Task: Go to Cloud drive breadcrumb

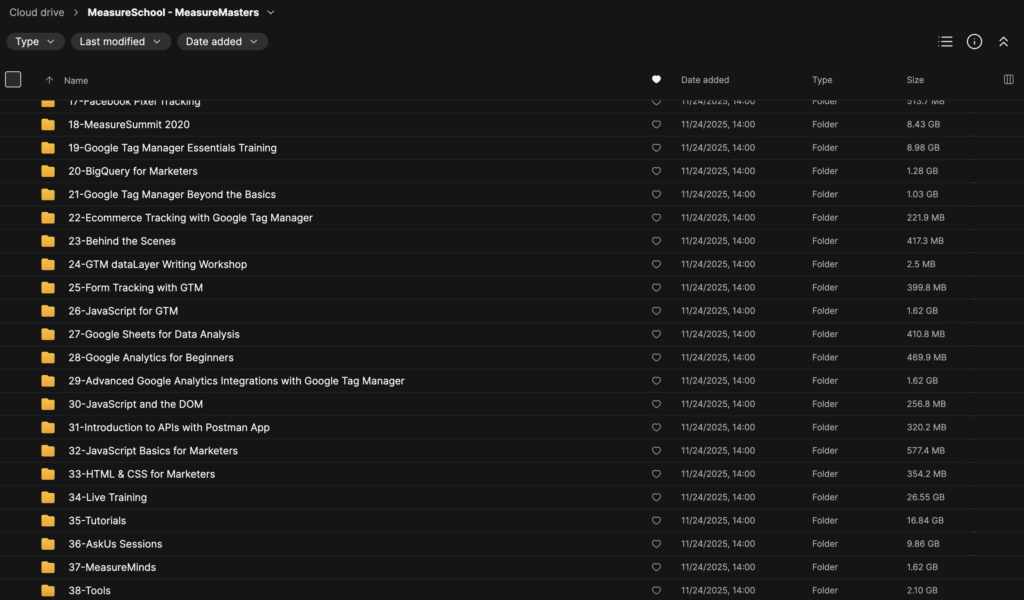Action: [x=37, y=13]
